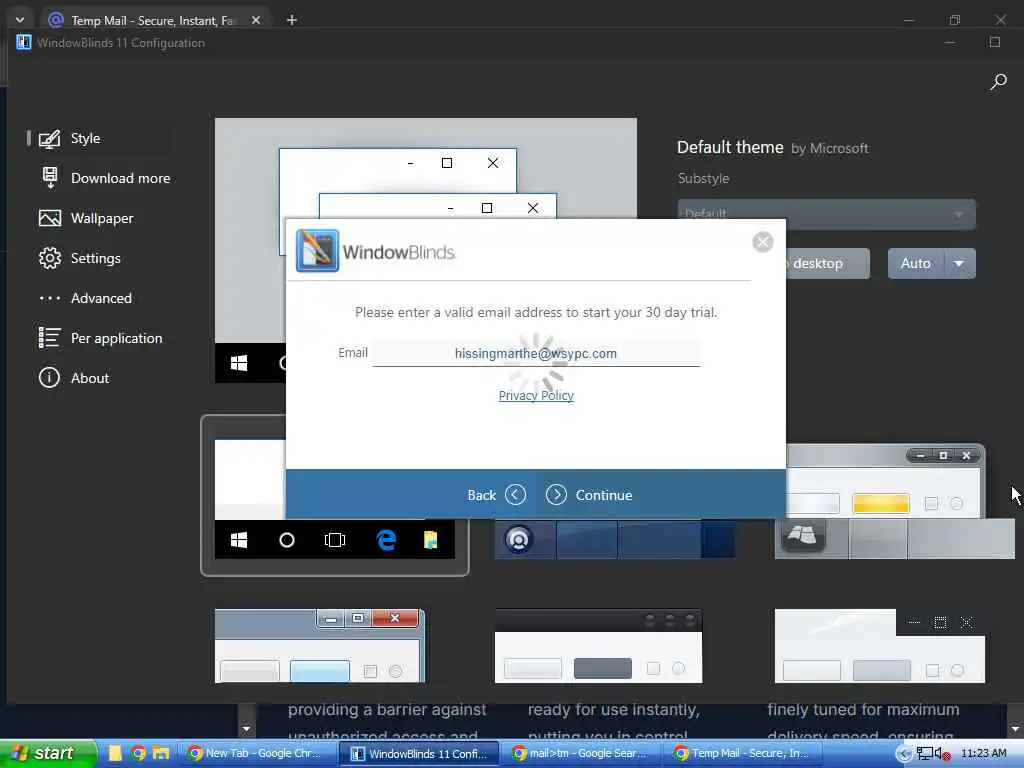The image size is (1024, 768).
Task: Click the Back button in dialog
Action: 496,495
